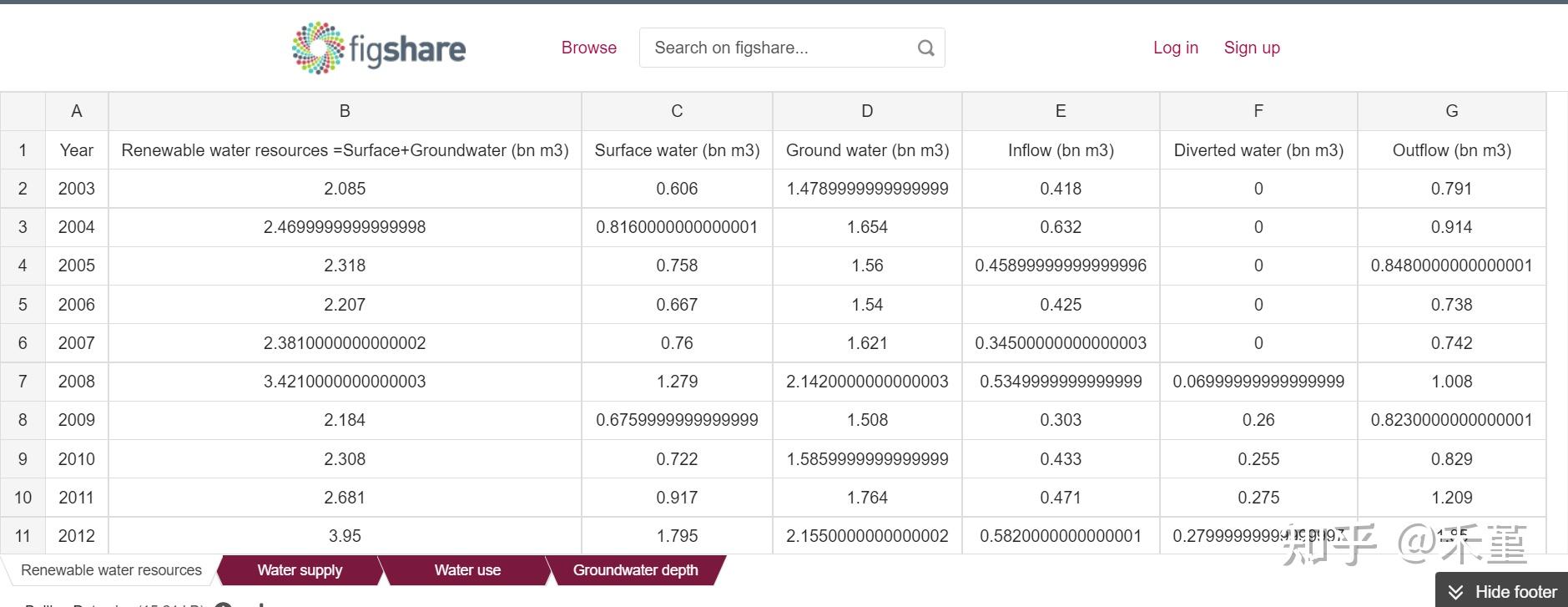
Task: Click the Surface water column title cell
Action: point(677,150)
